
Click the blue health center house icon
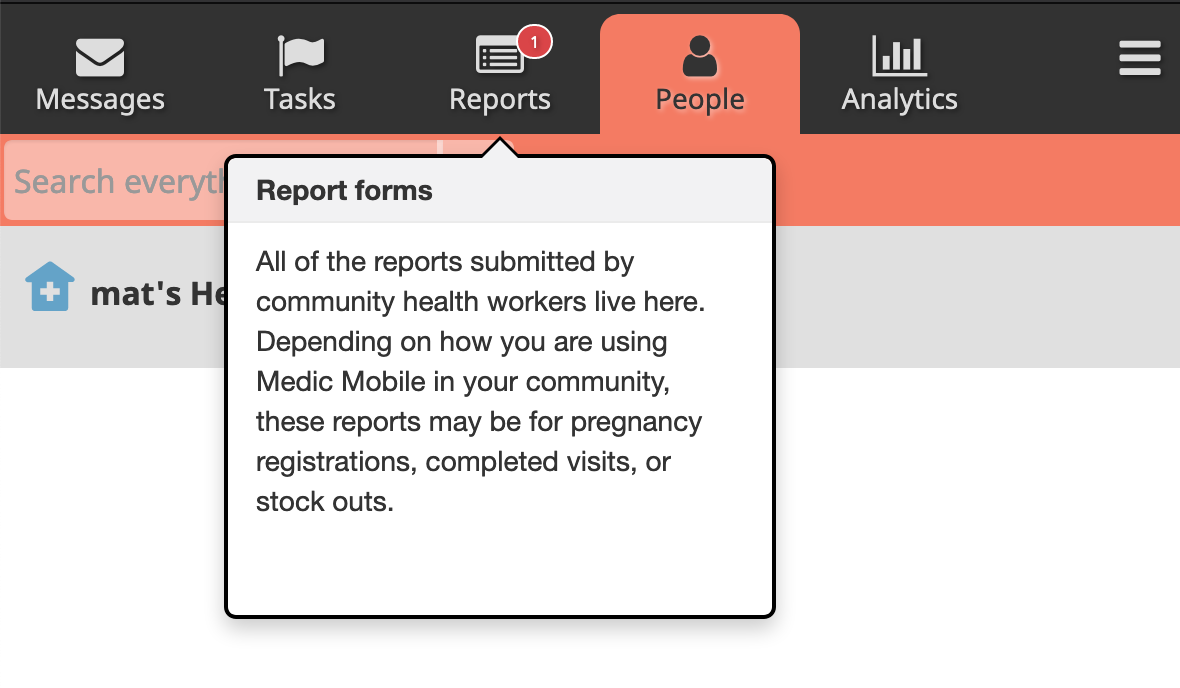tap(50, 287)
